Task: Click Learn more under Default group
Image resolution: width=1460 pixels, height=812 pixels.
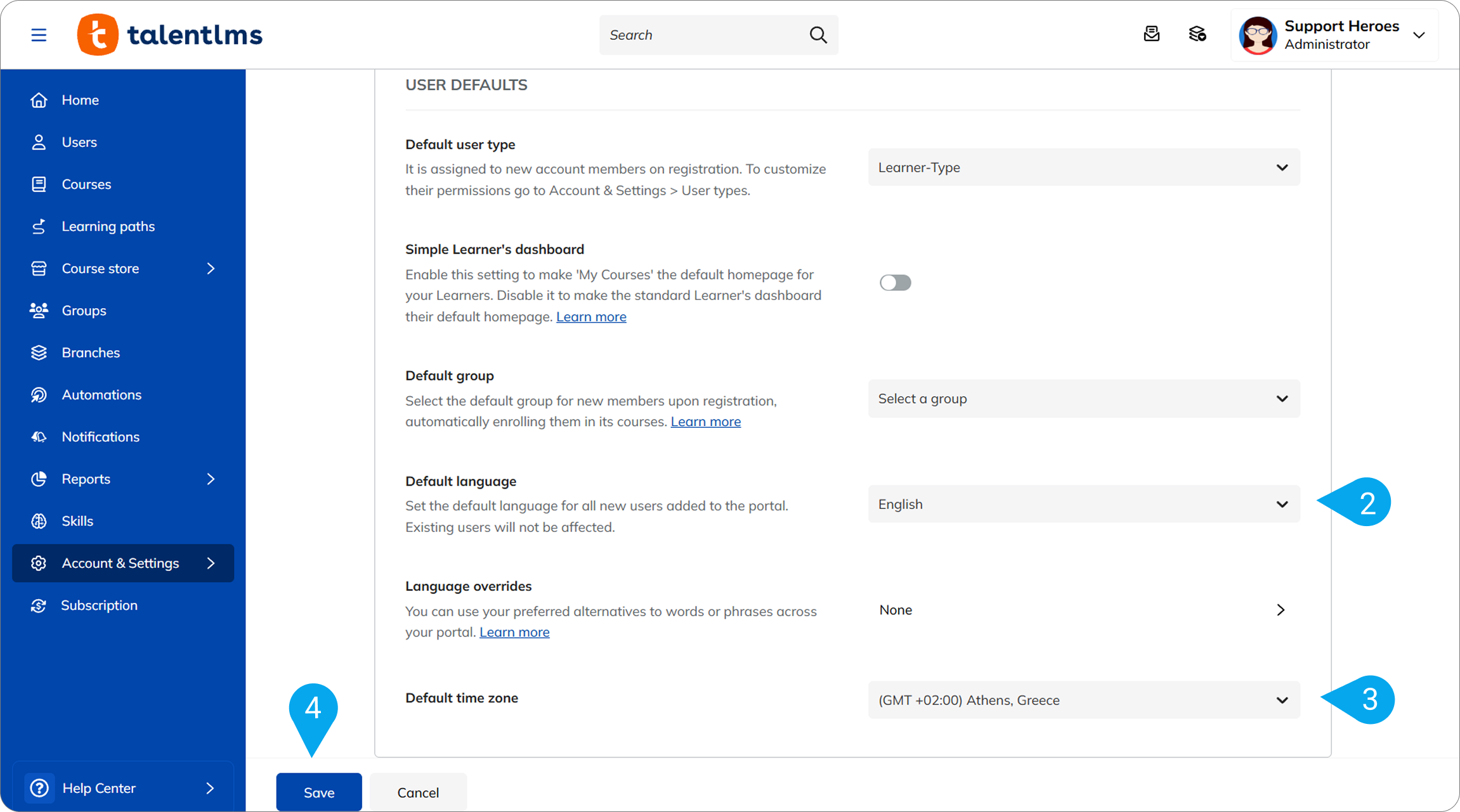Action: pos(705,422)
